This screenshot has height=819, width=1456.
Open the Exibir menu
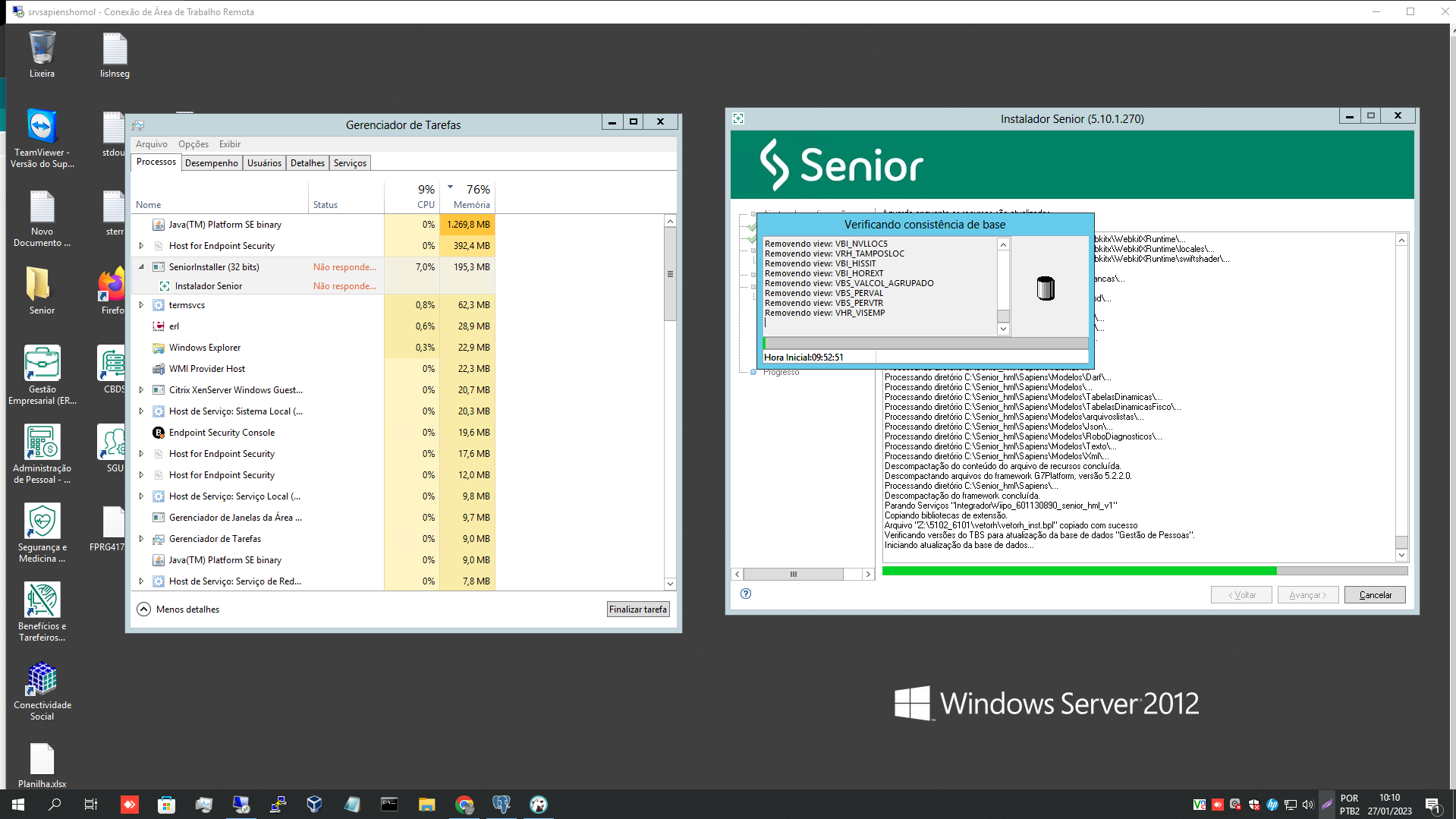click(x=230, y=144)
